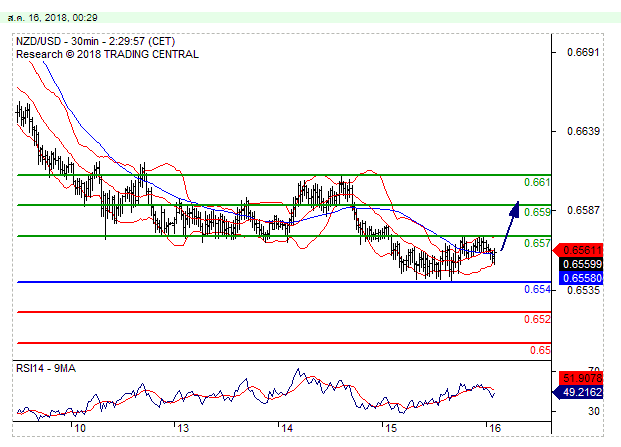Image resolution: width=621 pixels, height=447 pixels.
Task: Click the blue 0.65580 price tag
Action: (581, 278)
